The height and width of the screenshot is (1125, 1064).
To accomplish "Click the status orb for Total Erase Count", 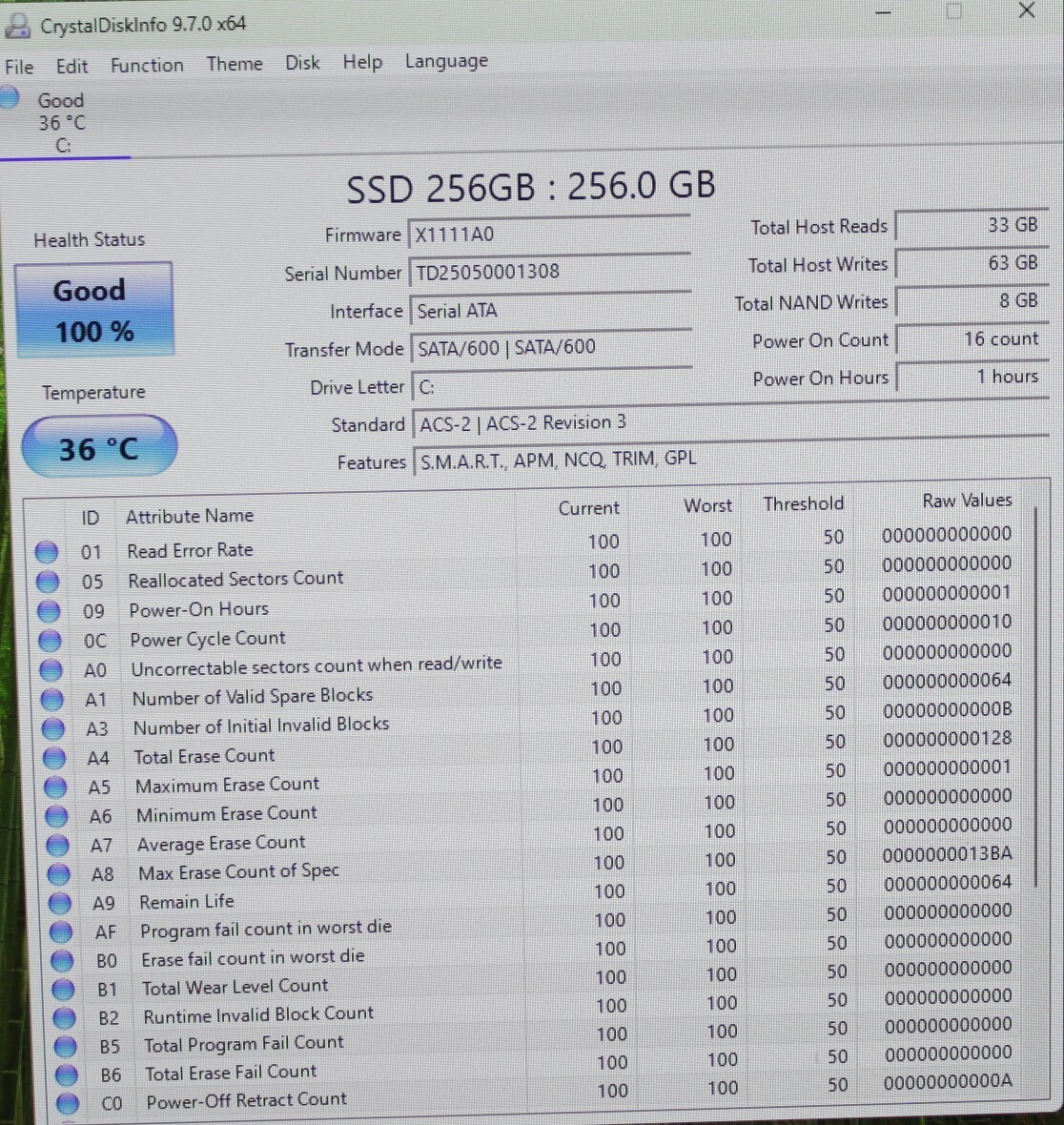I will [54, 759].
